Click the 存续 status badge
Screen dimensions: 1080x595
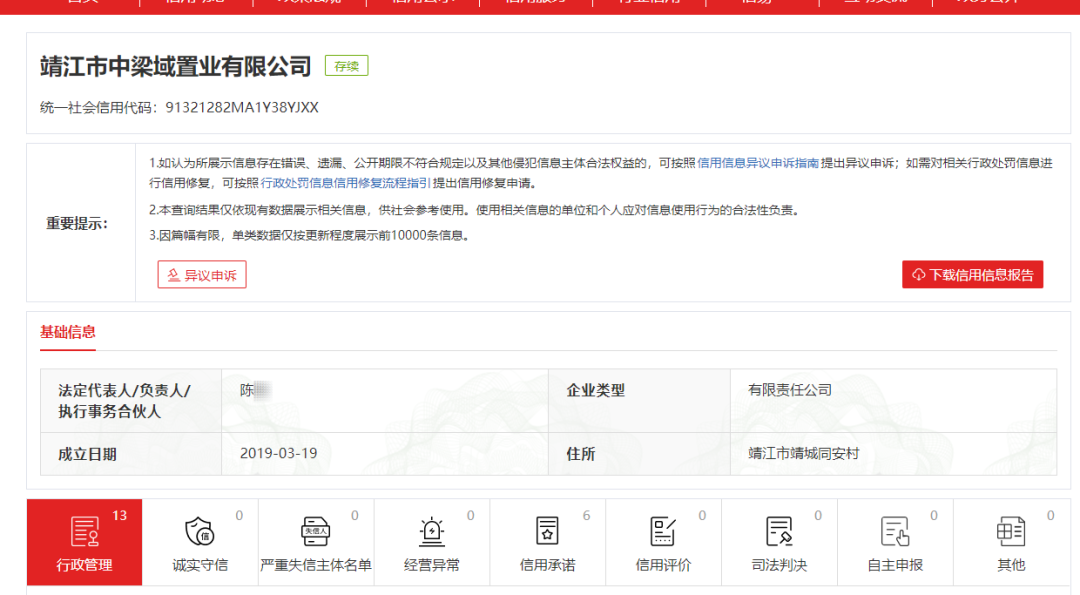click(346, 66)
